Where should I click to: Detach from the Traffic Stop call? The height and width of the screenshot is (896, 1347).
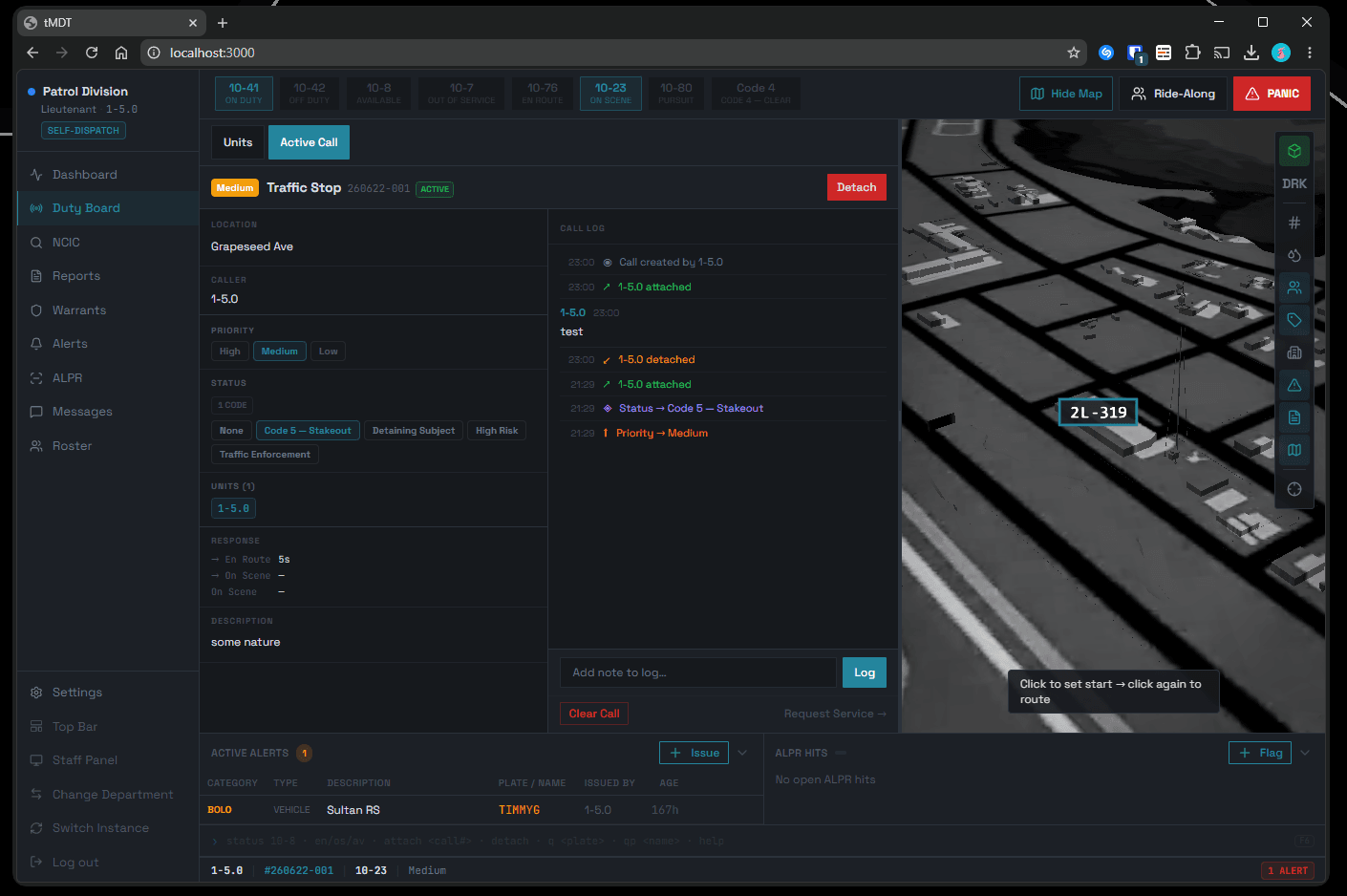click(856, 187)
